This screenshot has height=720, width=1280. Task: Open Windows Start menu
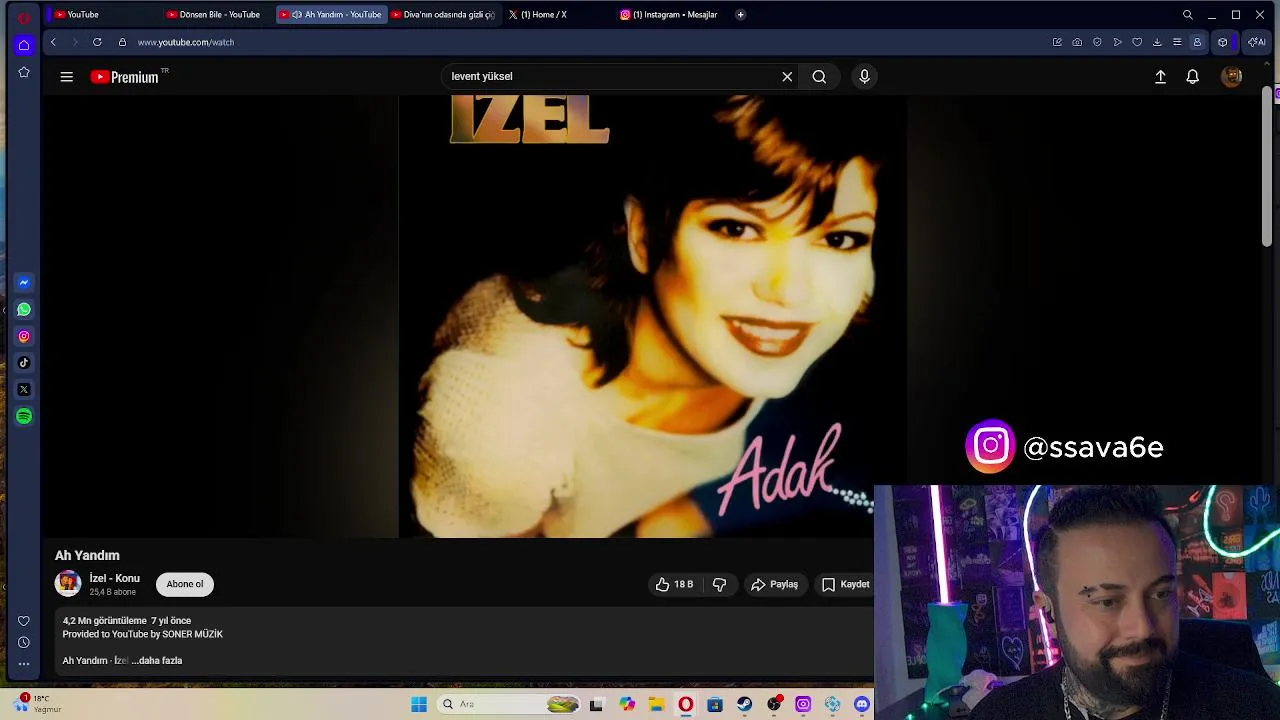(x=419, y=704)
